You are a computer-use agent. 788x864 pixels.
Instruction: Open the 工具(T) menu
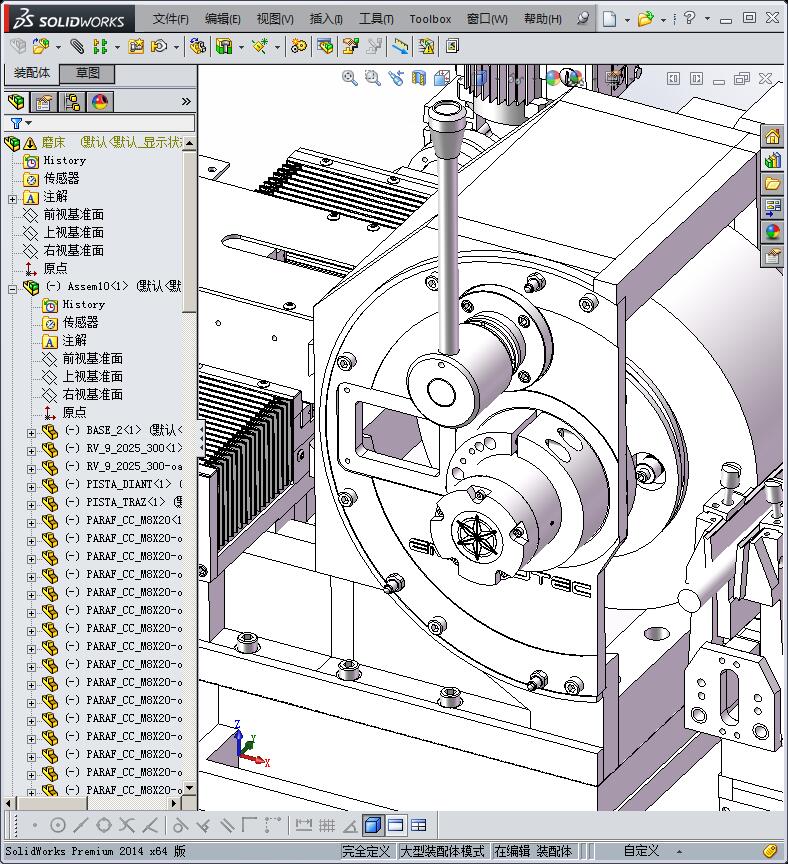pyautogui.click(x=376, y=19)
